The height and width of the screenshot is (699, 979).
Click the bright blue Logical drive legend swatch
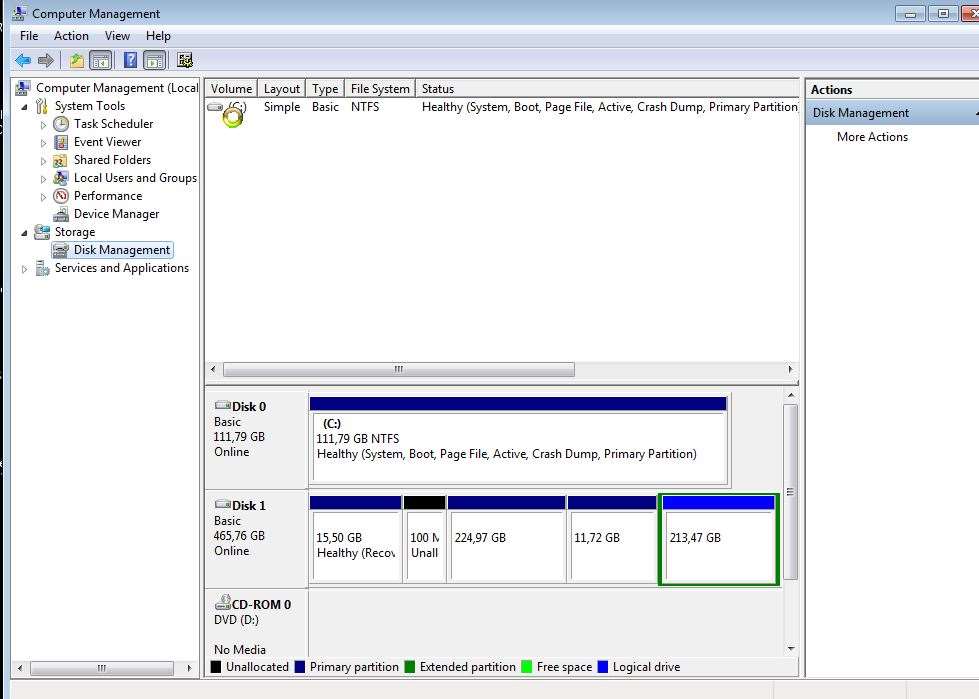point(603,667)
